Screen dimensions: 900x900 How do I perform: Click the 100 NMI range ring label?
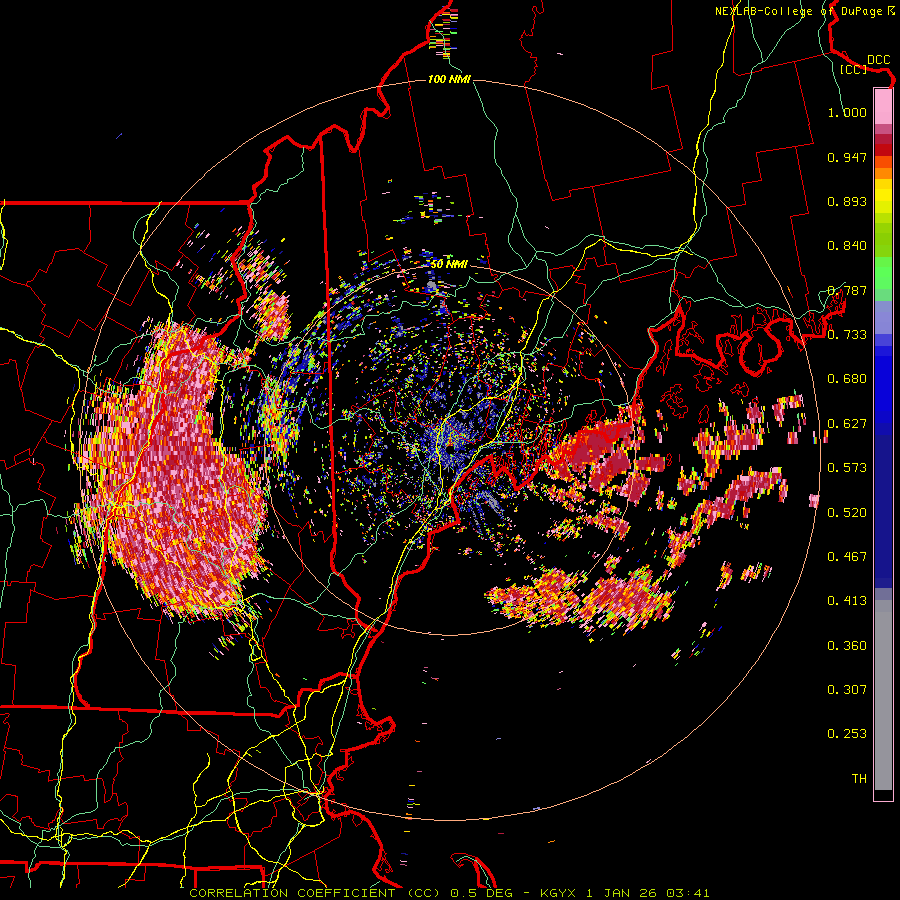(449, 79)
